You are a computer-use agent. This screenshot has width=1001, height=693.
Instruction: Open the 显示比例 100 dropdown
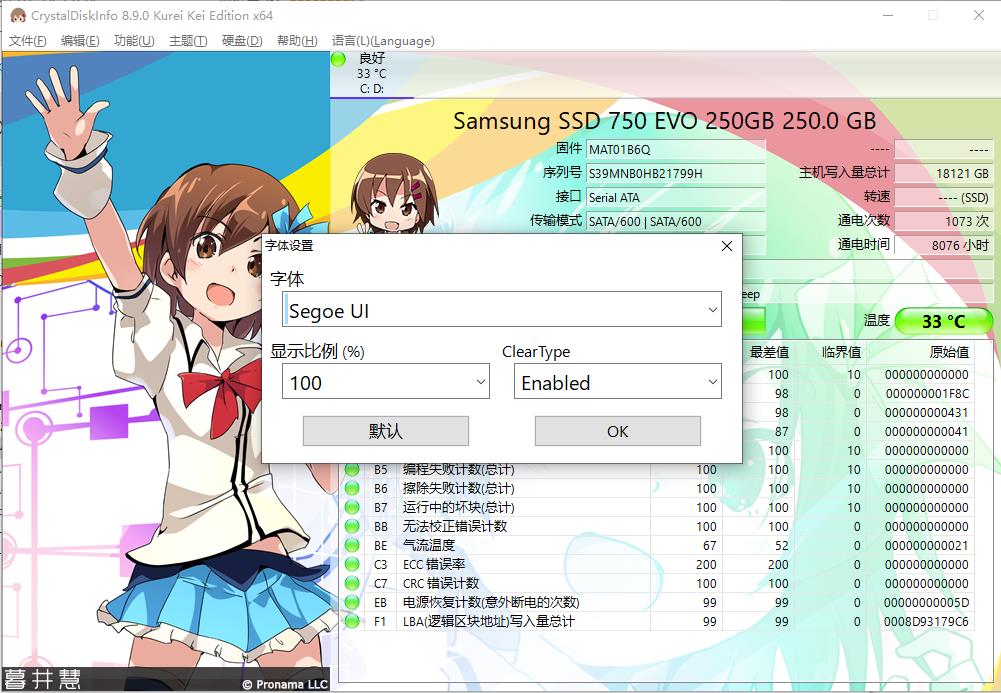(x=386, y=382)
